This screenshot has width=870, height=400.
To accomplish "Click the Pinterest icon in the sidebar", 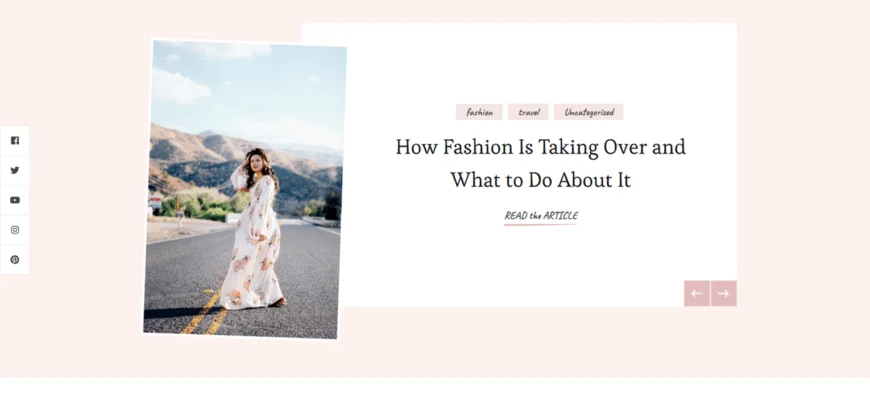I will 15,259.
